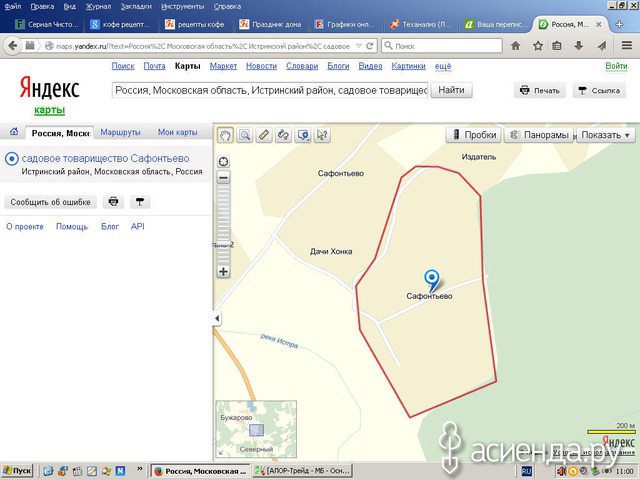The height and width of the screenshot is (480, 640).
Task: Click the Найти search button
Action: (451, 90)
